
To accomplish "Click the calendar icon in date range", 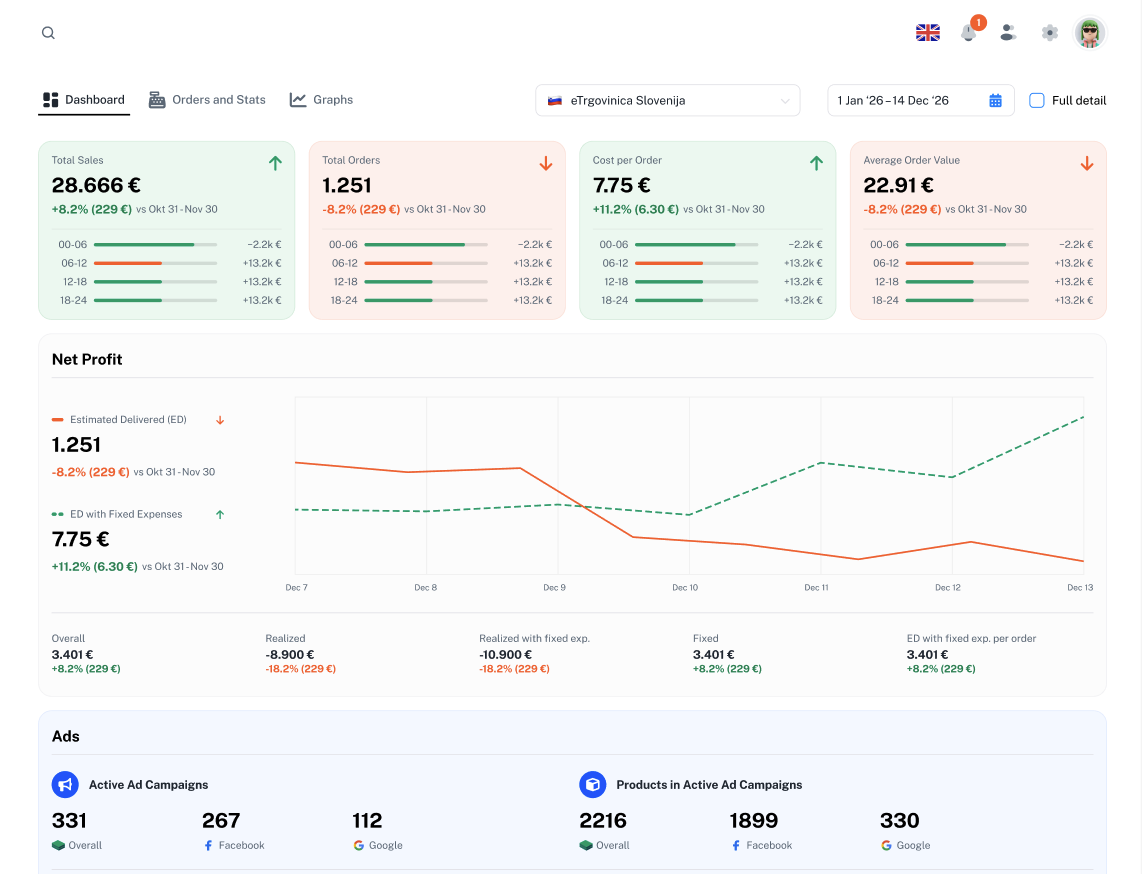I will click(996, 101).
